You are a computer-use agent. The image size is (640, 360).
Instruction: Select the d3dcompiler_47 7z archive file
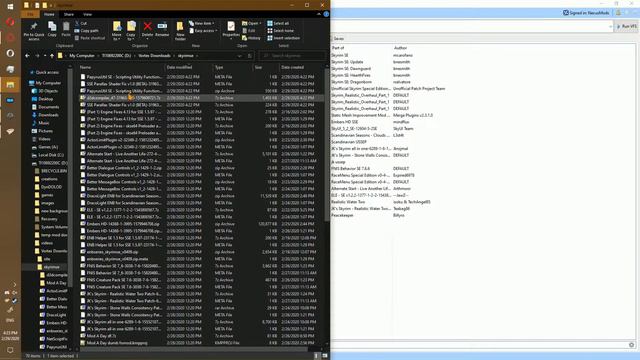coord(201,98)
